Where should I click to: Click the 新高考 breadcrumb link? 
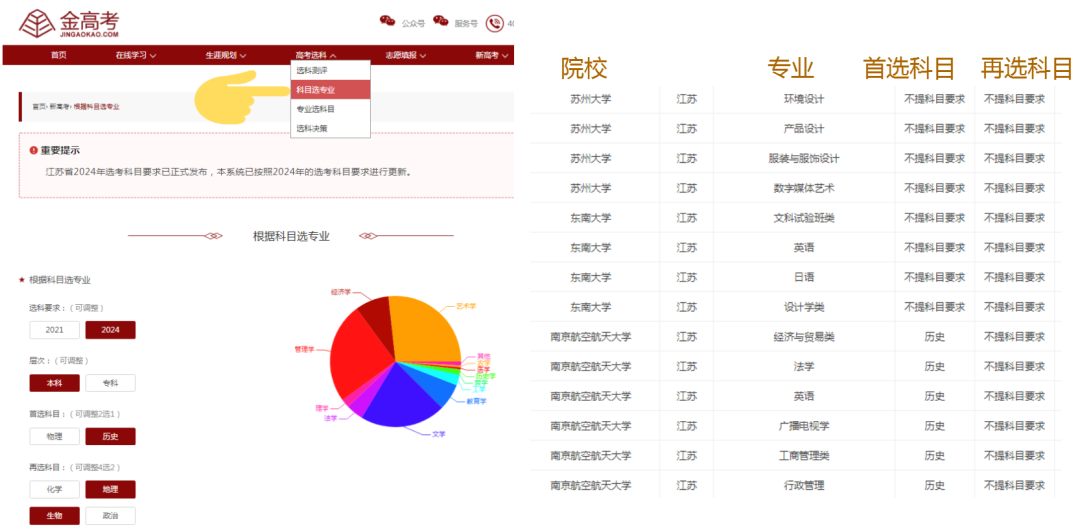[59, 107]
